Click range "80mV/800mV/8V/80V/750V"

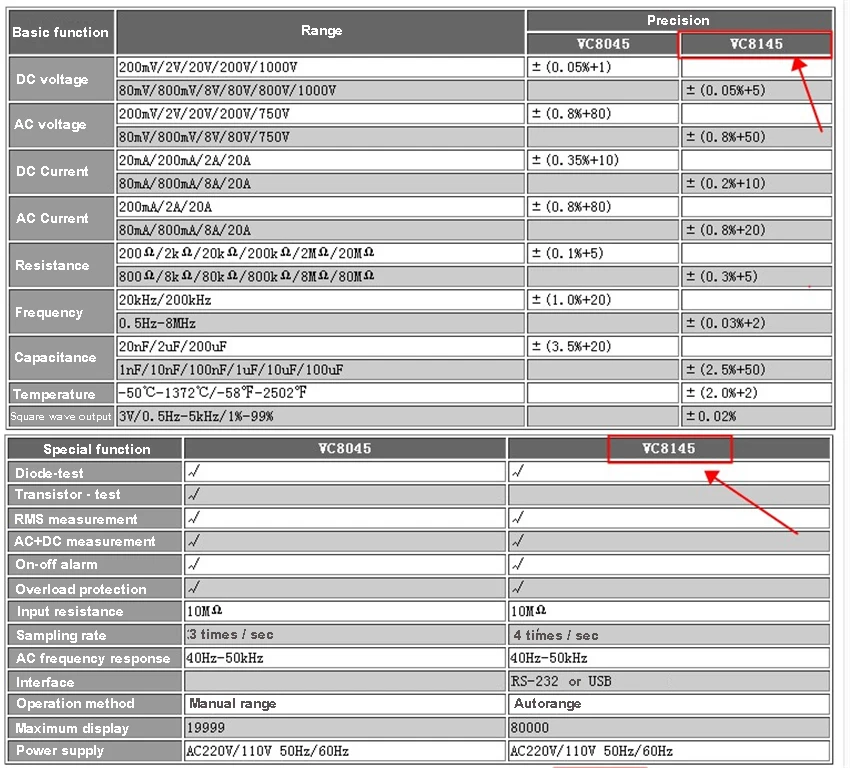(321, 137)
